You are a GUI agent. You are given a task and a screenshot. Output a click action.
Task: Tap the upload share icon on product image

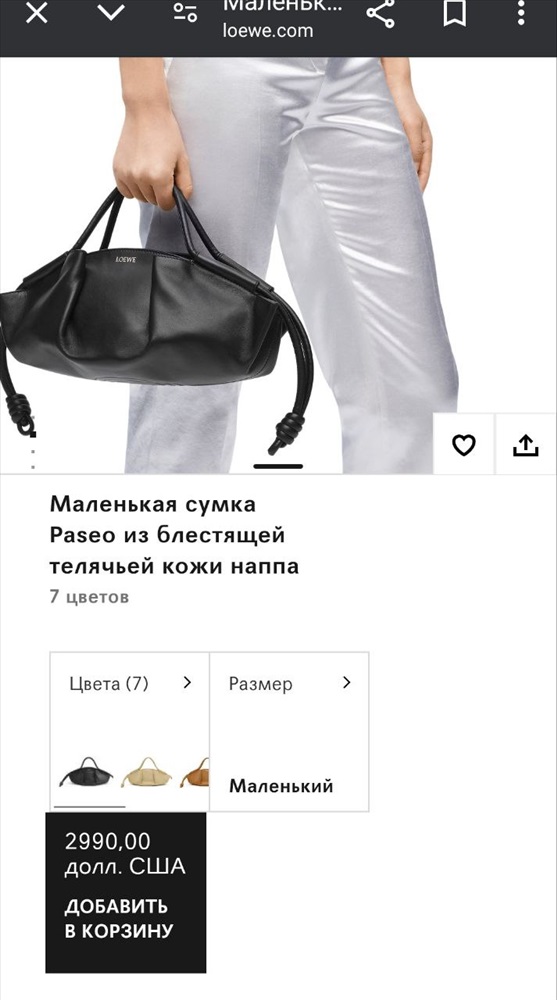click(526, 445)
